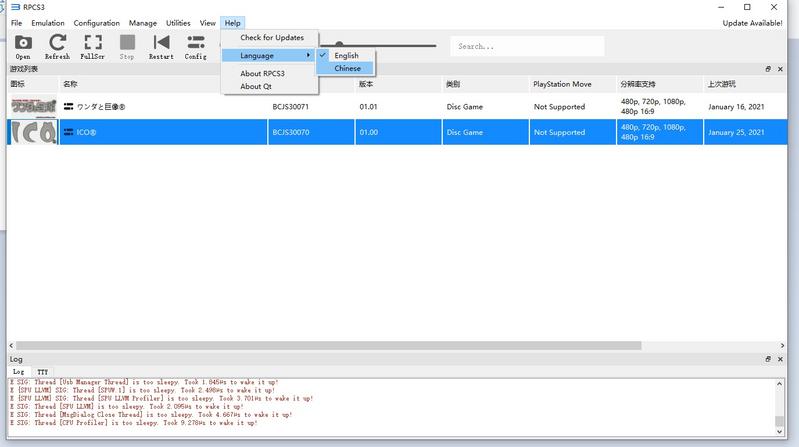Close the Help menu

tap(232, 23)
